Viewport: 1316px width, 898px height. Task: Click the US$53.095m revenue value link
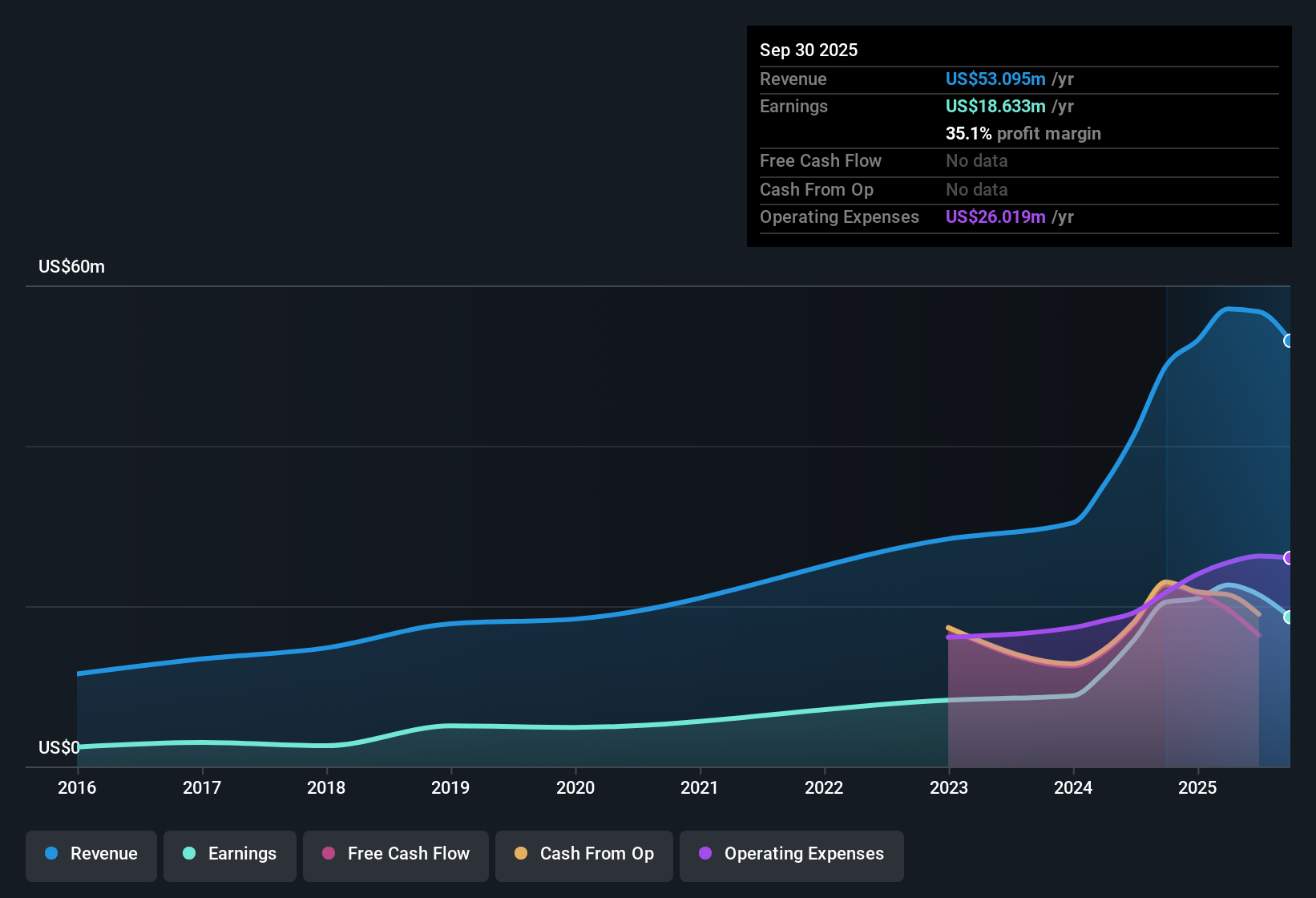click(x=995, y=79)
